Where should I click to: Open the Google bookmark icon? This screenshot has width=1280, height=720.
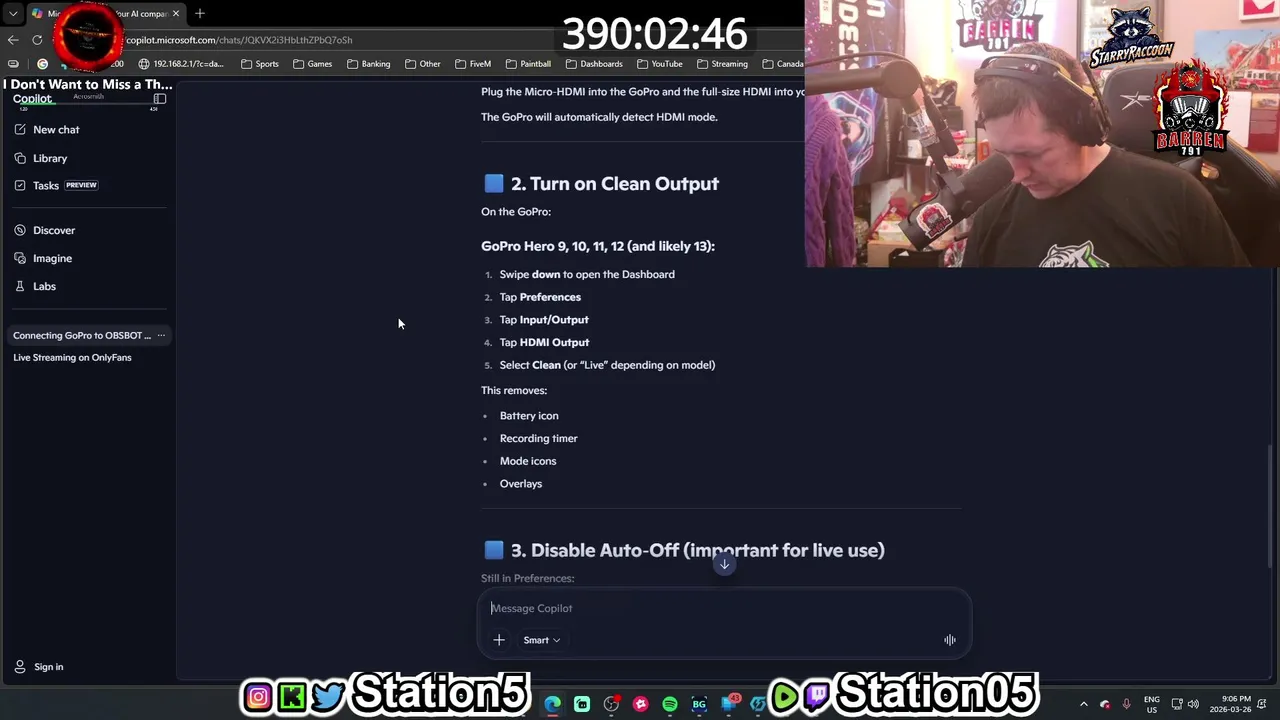point(42,64)
